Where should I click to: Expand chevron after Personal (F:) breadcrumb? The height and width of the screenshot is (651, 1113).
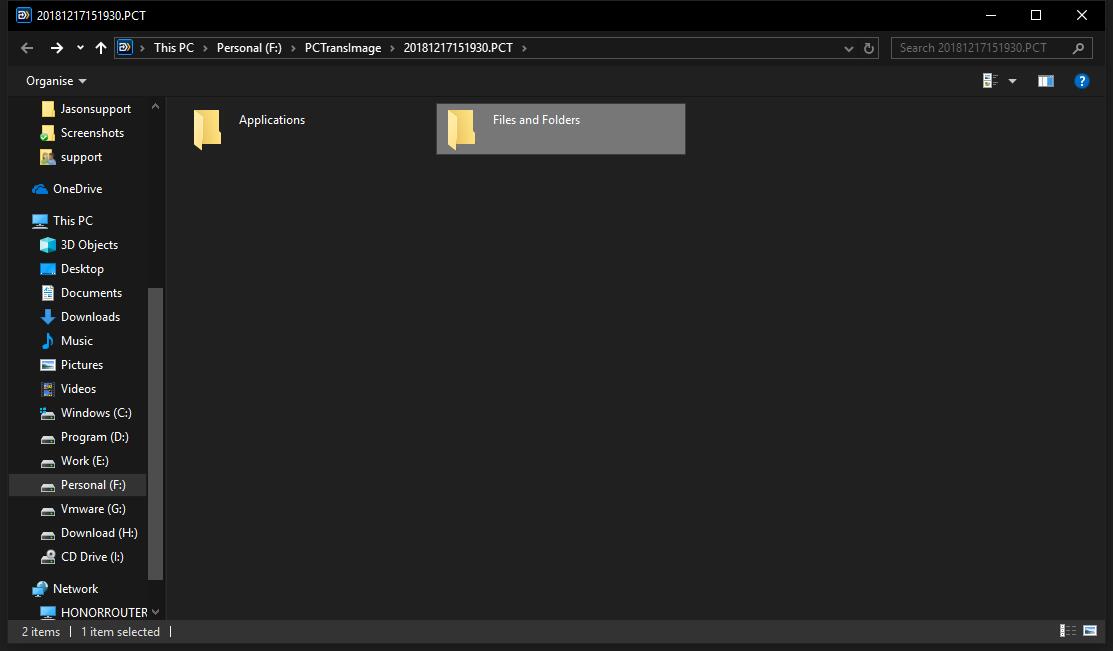click(293, 48)
